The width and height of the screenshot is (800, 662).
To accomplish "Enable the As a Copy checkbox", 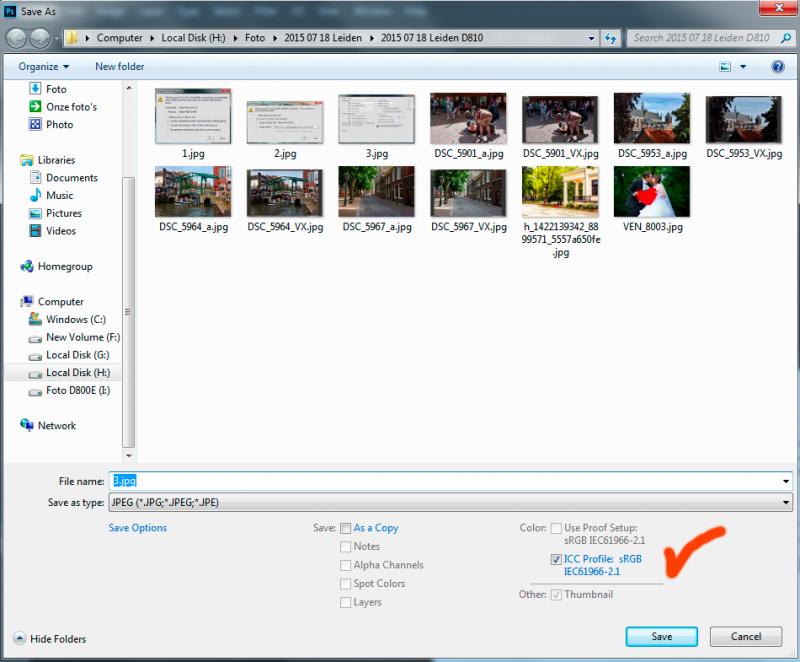I will click(x=345, y=528).
